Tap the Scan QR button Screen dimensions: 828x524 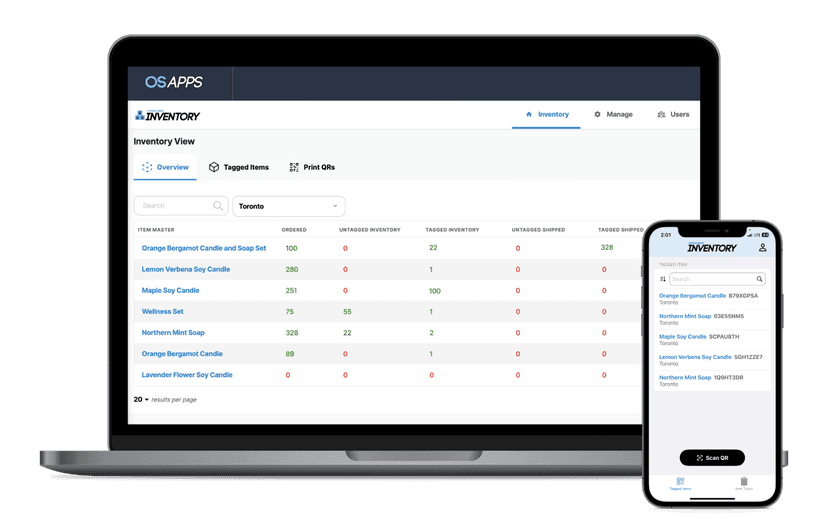712,457
